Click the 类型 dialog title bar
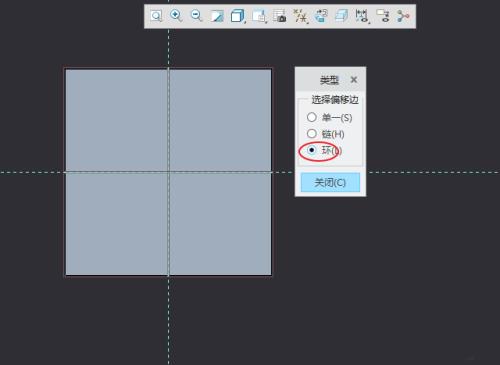 point(330,79)
